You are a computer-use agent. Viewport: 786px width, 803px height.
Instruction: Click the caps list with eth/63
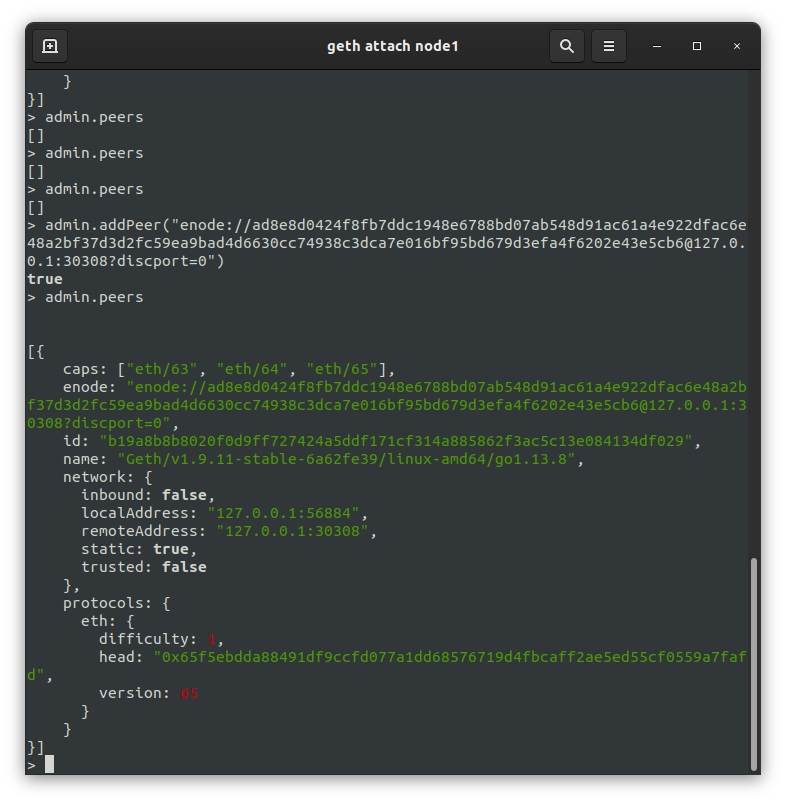coord(229,369)
